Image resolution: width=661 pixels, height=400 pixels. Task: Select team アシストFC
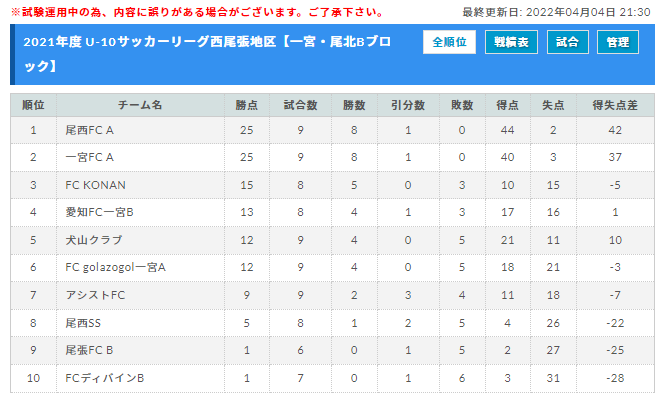pyautogui.click(x=95, y=295)
